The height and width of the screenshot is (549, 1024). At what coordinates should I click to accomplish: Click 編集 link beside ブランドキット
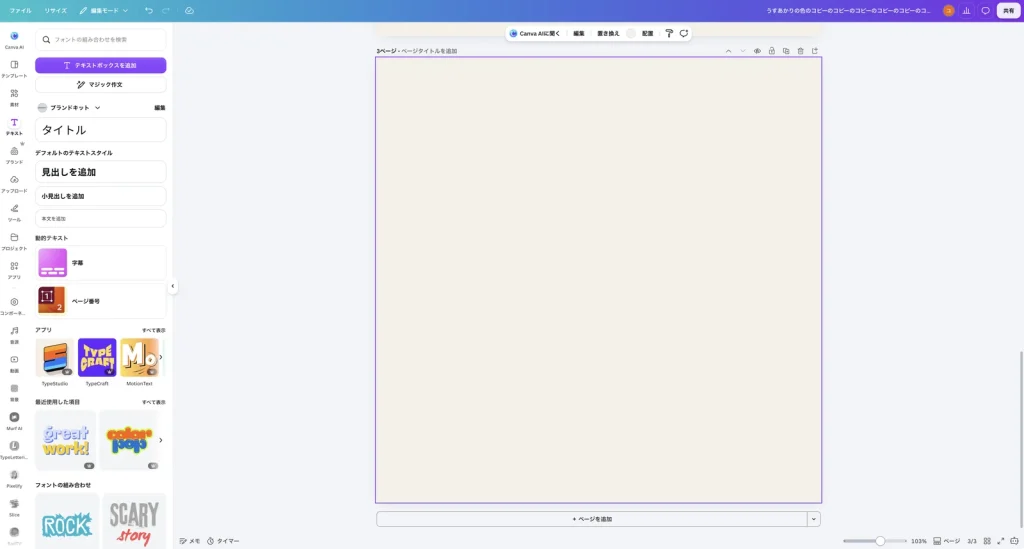pyautogui.click(x=159, y=108)
